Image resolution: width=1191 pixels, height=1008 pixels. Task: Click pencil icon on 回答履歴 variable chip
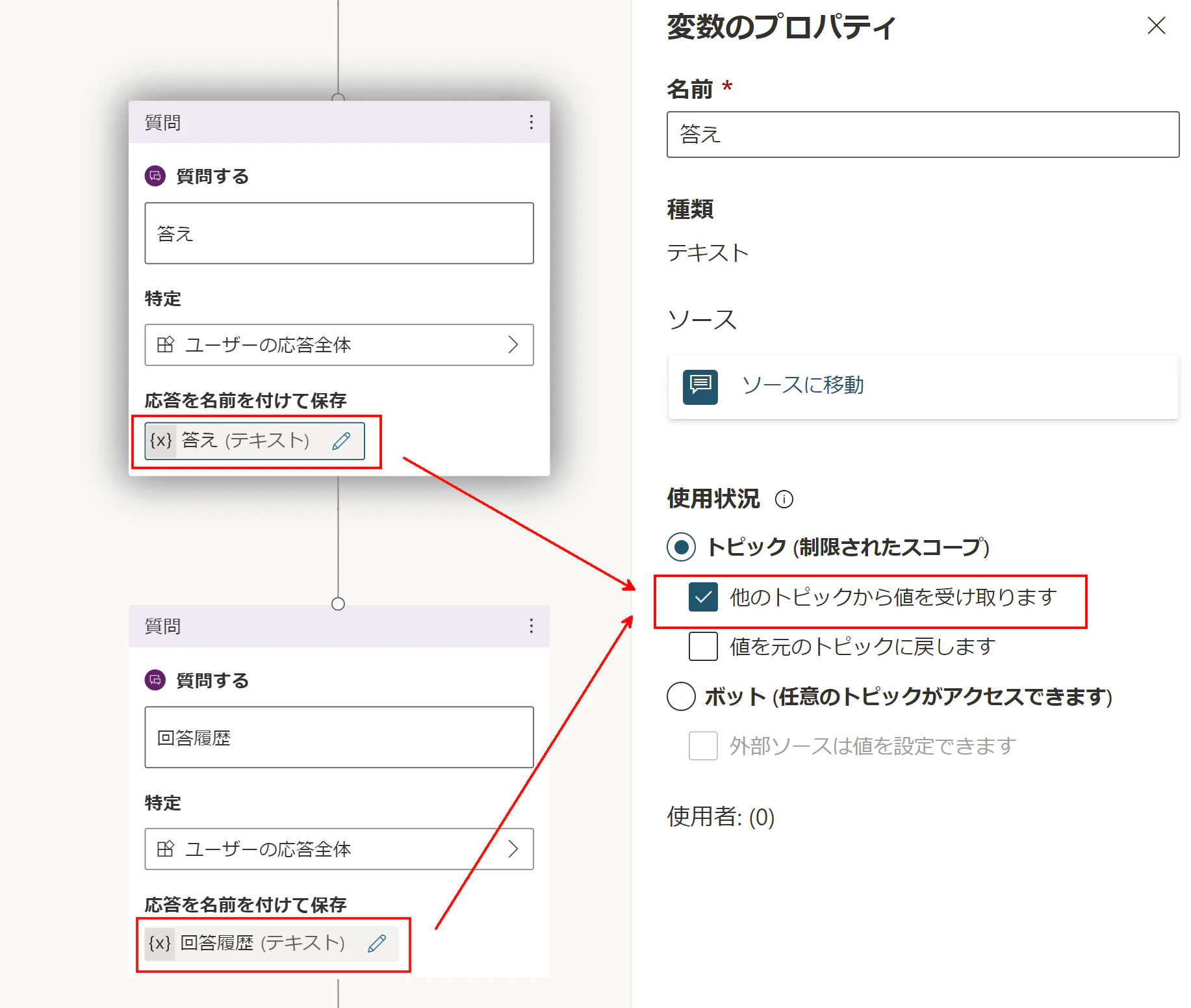pos(377,943)
